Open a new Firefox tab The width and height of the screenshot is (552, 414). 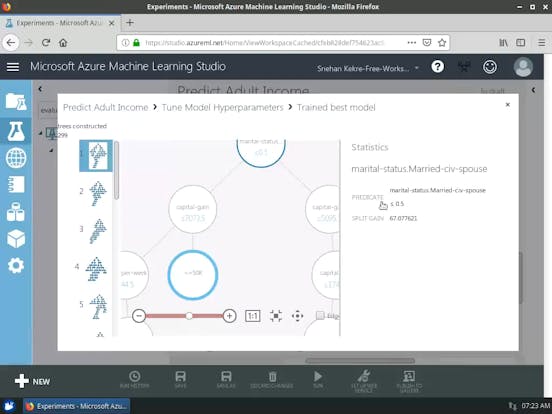(x=130, y=23)
